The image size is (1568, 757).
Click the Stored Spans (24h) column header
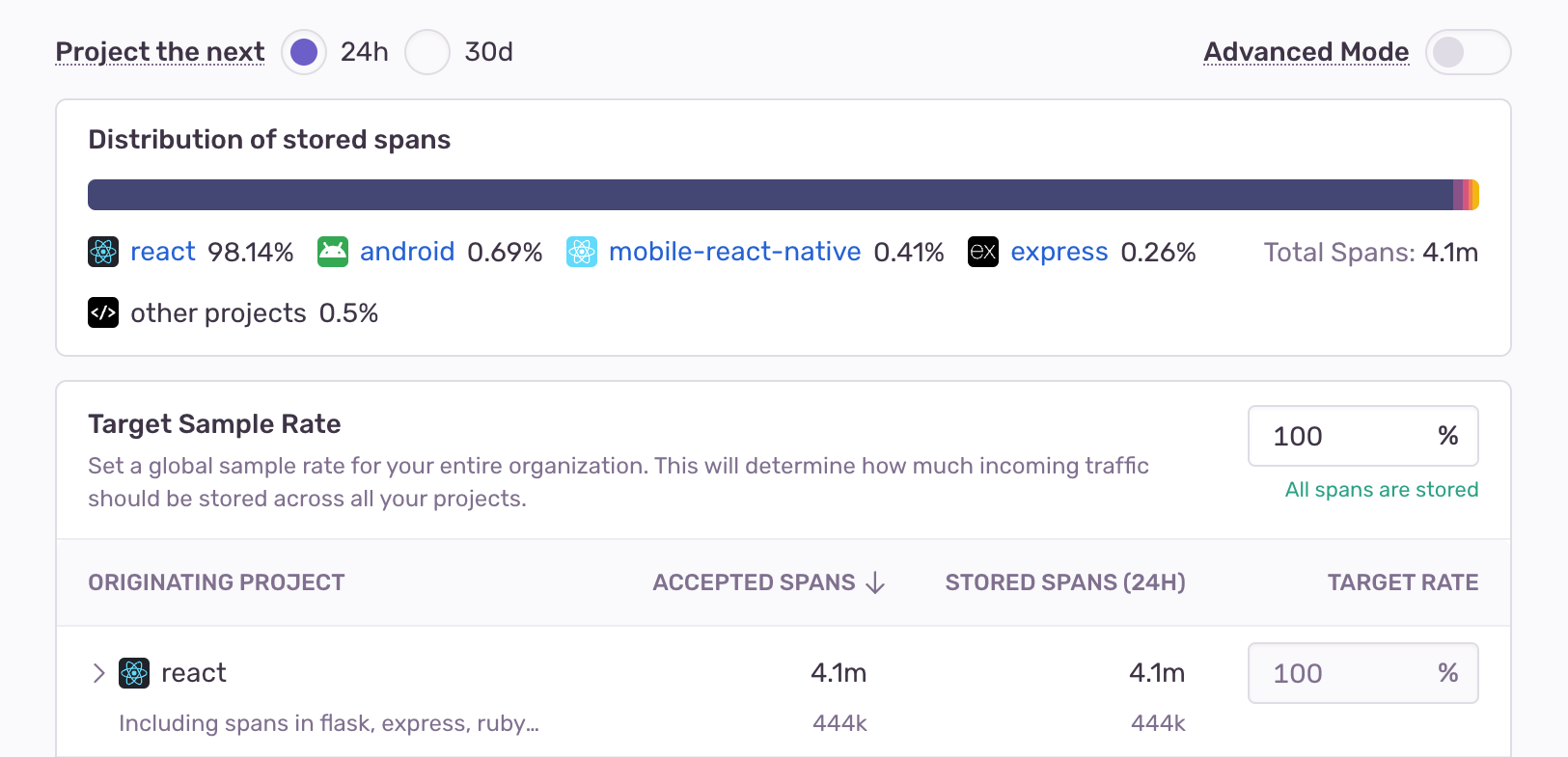1065,582
